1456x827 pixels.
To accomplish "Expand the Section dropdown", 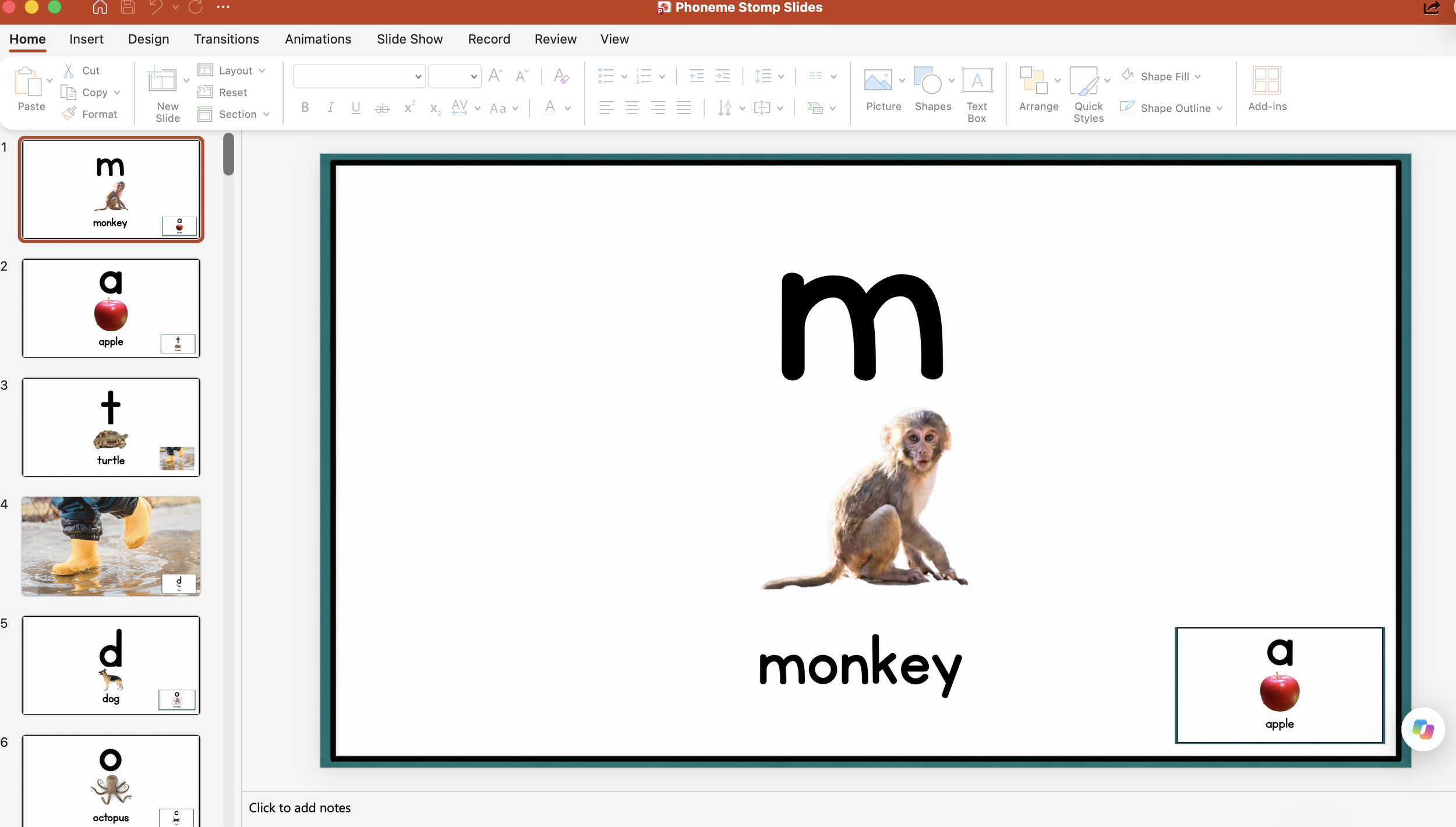I will 266,114.
